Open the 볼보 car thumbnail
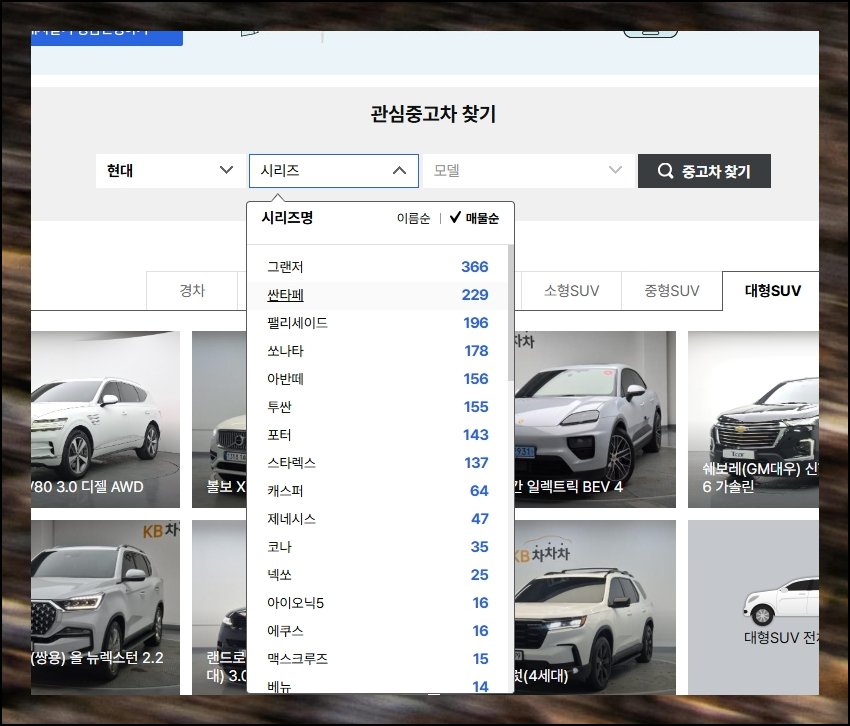 tap(219, 420)
